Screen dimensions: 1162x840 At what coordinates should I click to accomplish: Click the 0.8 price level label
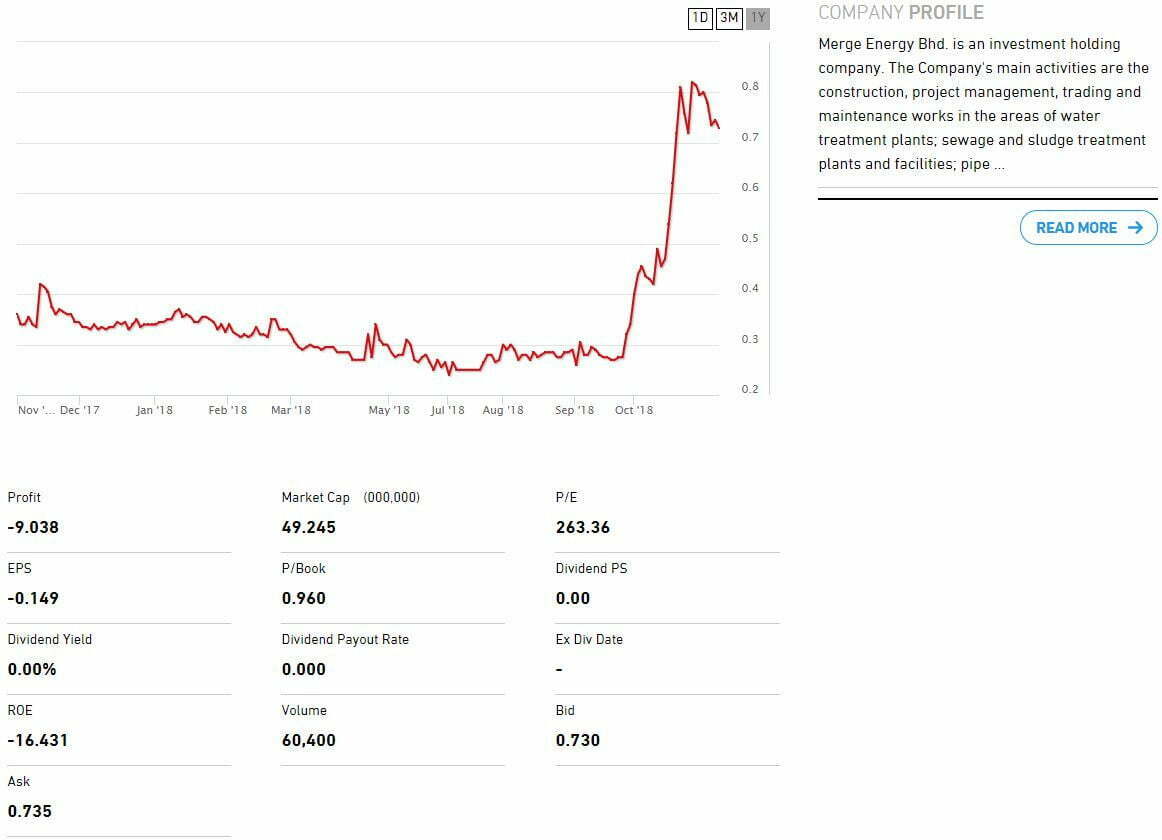pos(750,87)
